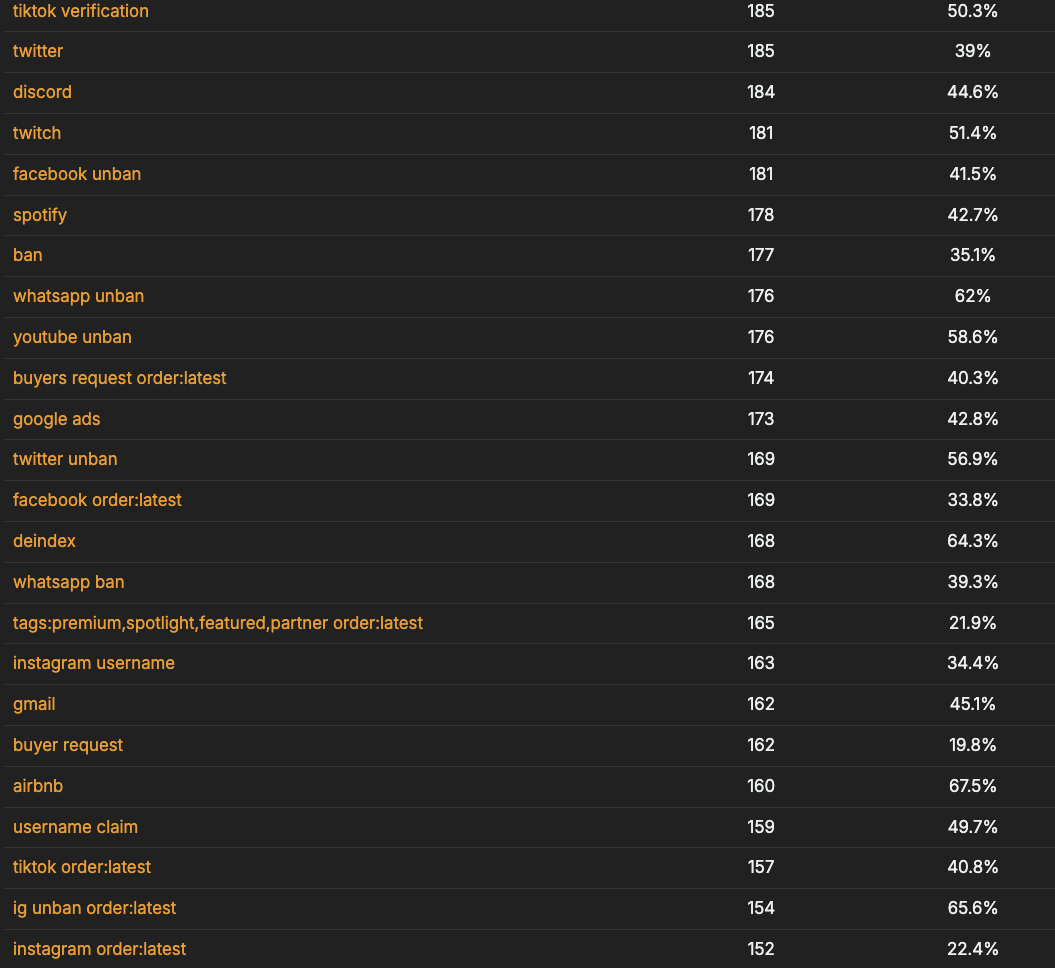This screenshot has height=968, width=1055.
Task: Open the "gmail" search term link
Action: tap(34, 704)
